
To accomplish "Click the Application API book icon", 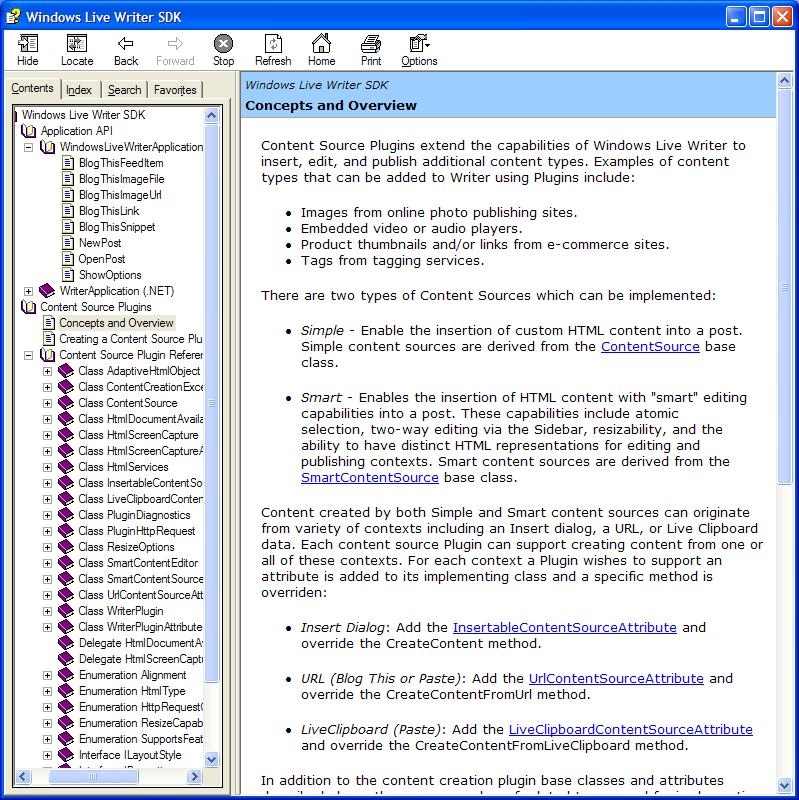I will point(29,131).
